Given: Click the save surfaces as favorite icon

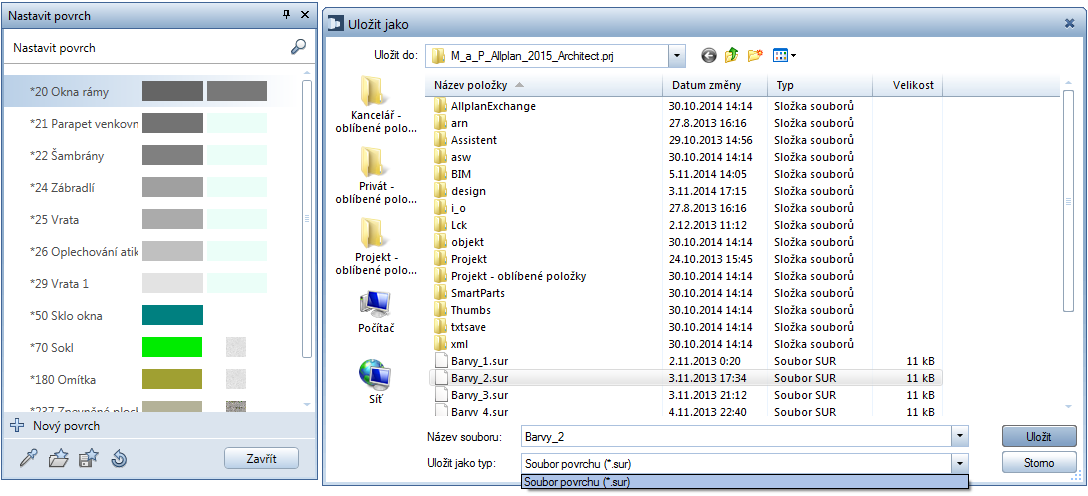Looking at the screenshot, I should pyautogui.click(x=88, y=459).
